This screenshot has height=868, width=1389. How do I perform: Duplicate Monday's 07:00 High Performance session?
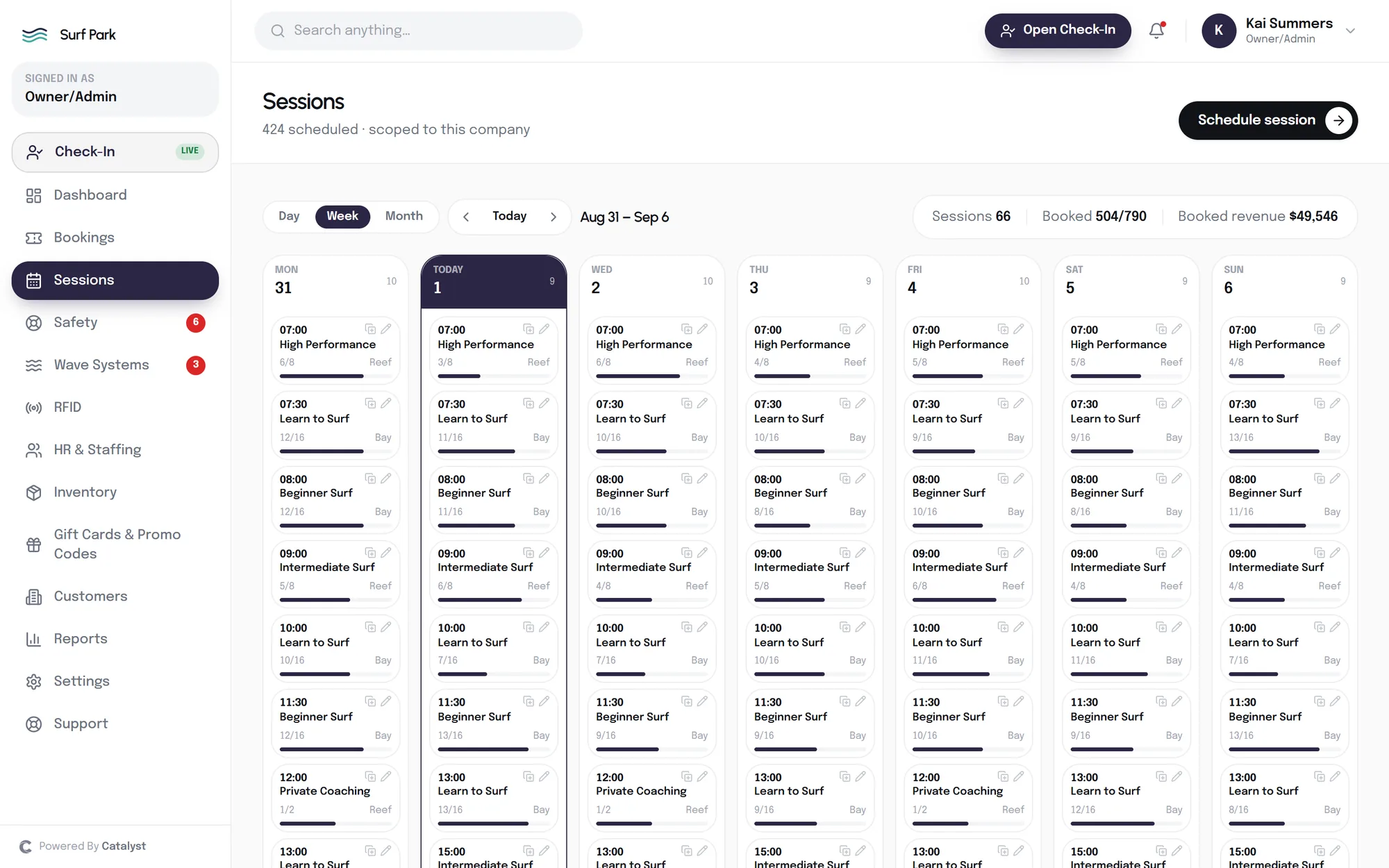pos(370,329)
